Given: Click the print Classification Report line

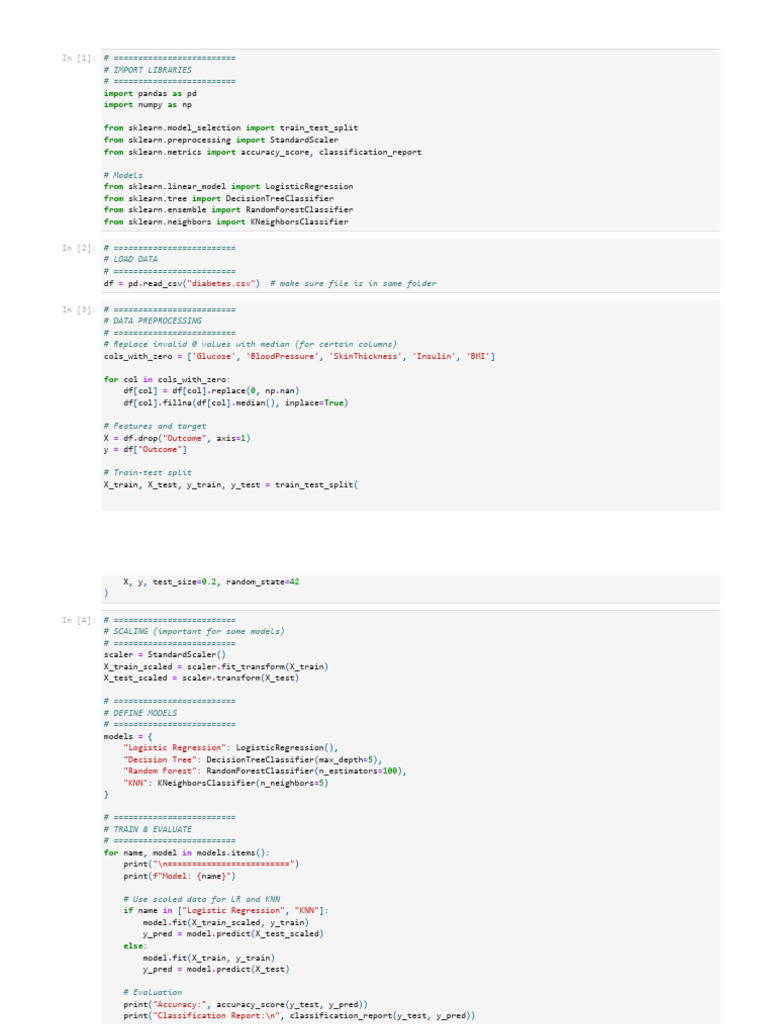Looking at the screenshot, I should pos(299,1016).
